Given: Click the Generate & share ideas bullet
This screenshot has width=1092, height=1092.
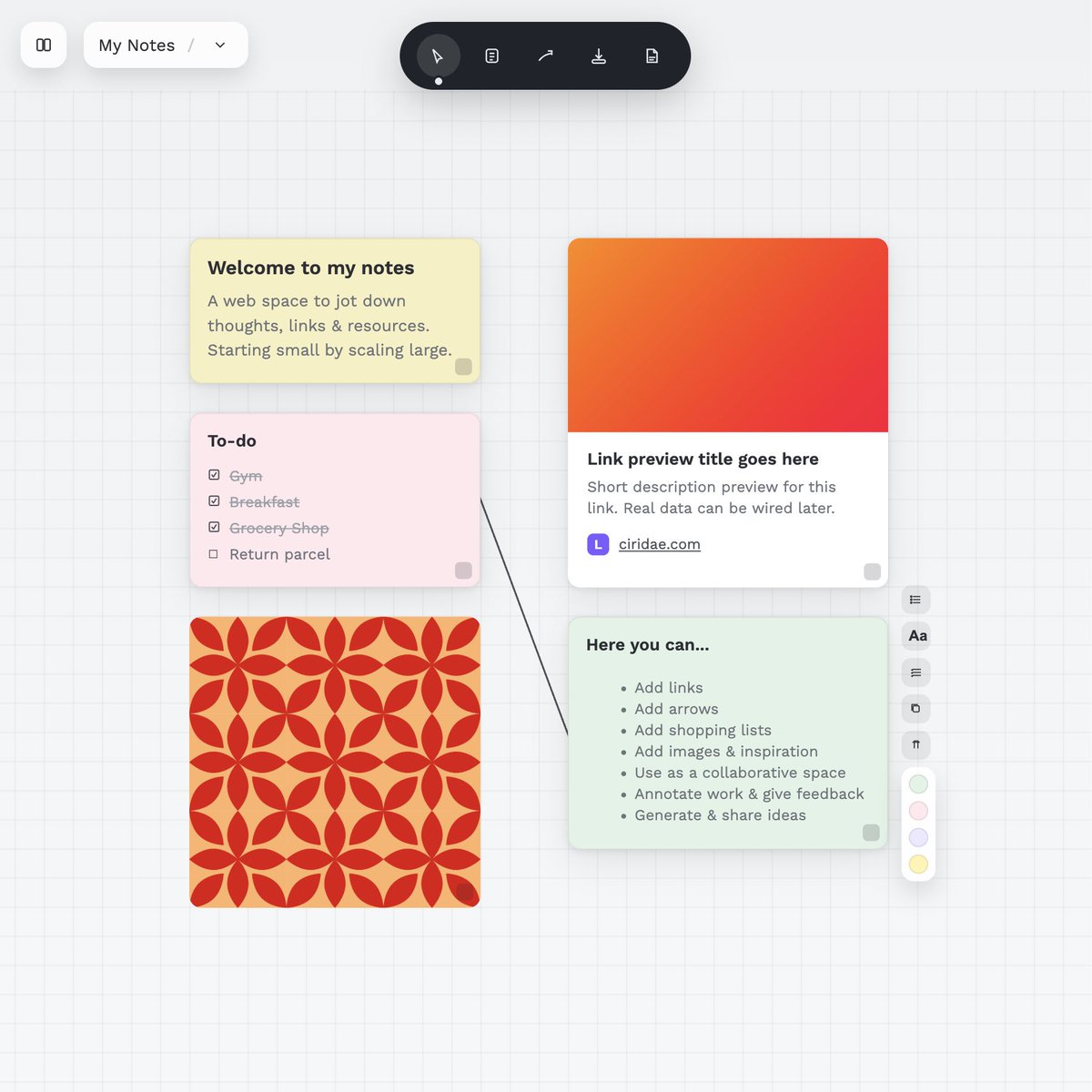Looking at the screenshot, I should click(720, 815).
